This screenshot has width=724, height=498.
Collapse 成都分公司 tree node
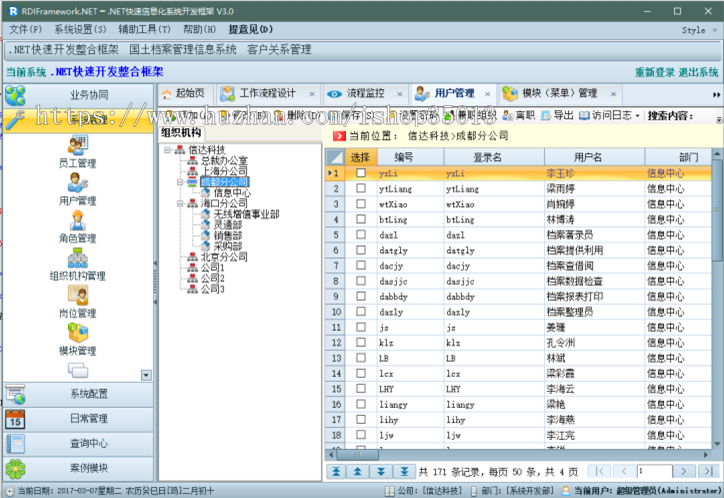181,182
